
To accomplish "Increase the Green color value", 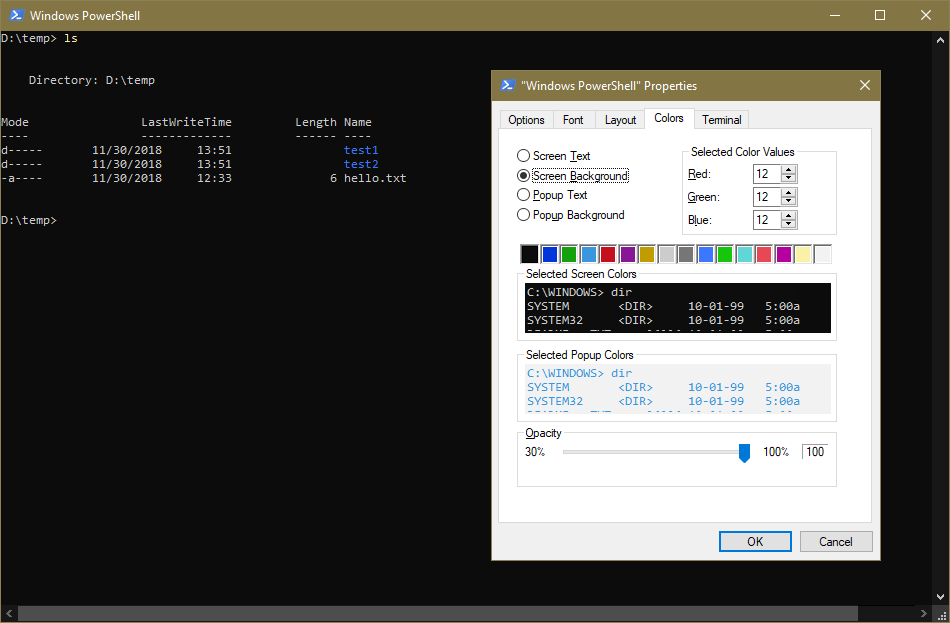I will click(788, 193).
